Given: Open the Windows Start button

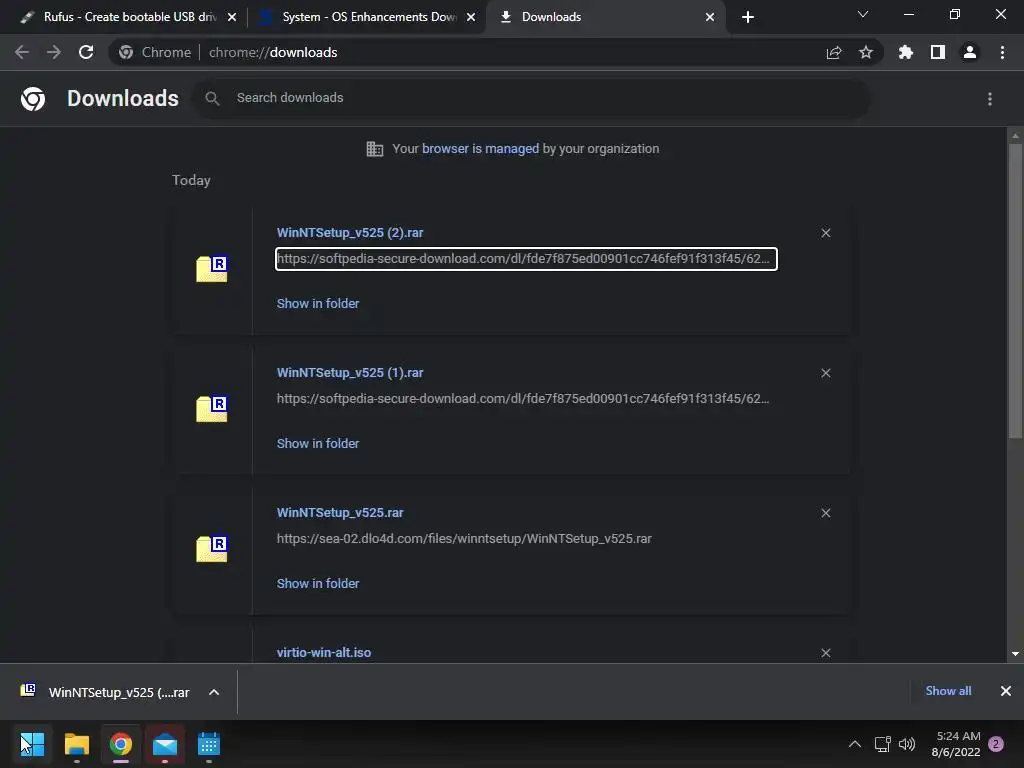Looking at the screenshot, I should click(x=32, y=744).
